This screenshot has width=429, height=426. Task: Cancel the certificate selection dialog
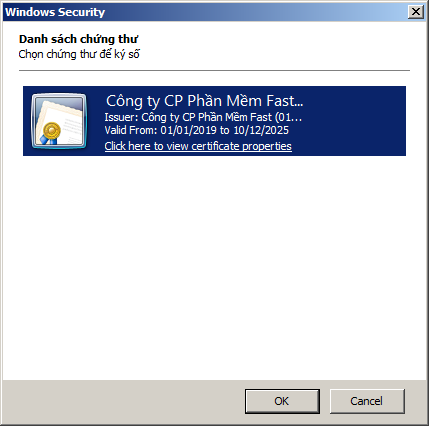367,401
